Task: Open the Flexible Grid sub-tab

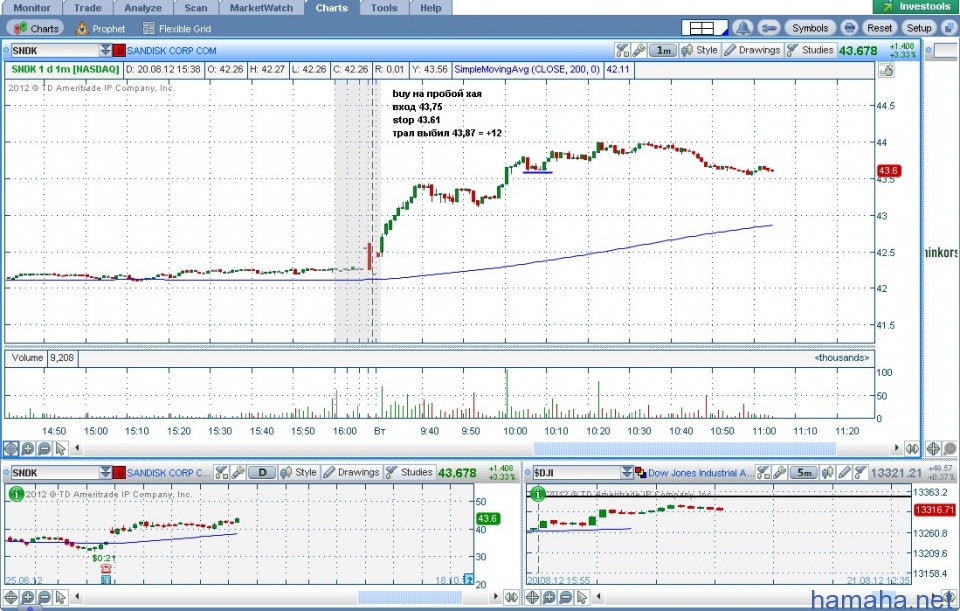Action: (x=177, y=28)
